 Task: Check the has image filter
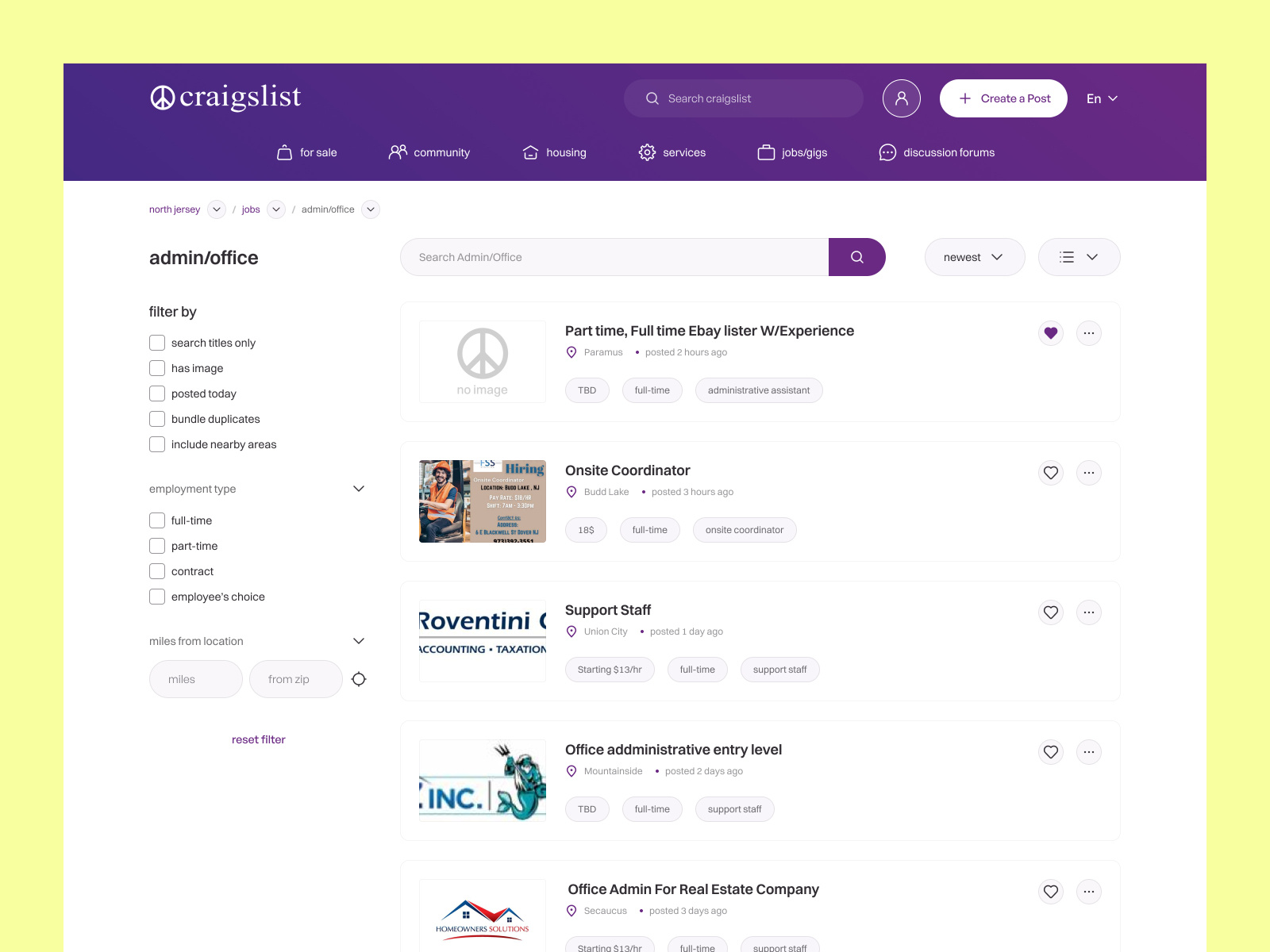tap(157, 368)
